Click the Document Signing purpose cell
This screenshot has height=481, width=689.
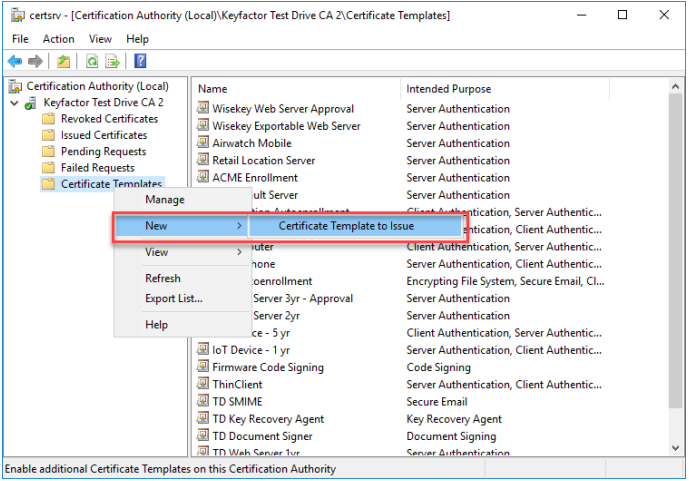451,436
